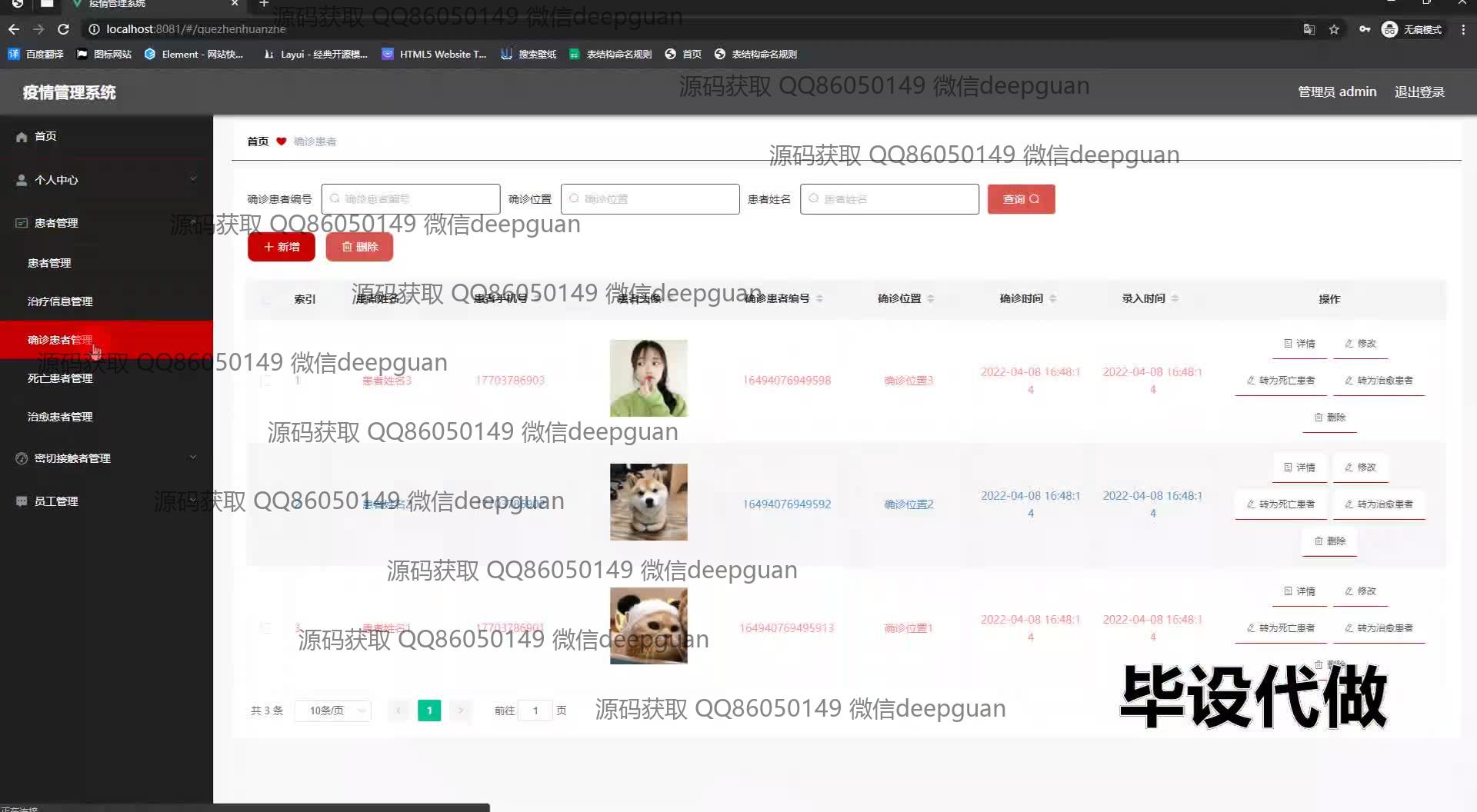Click the 员工管理 sidebar icon
The height and width of the screenshot is (812, 1477).
pyautogui.click(x=22, y=501)
